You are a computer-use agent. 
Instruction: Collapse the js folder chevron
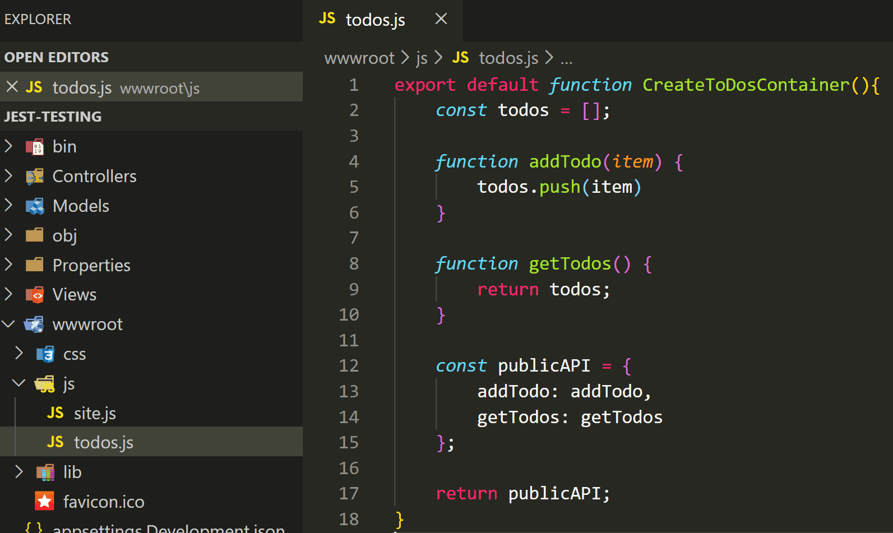coord(19,383)
